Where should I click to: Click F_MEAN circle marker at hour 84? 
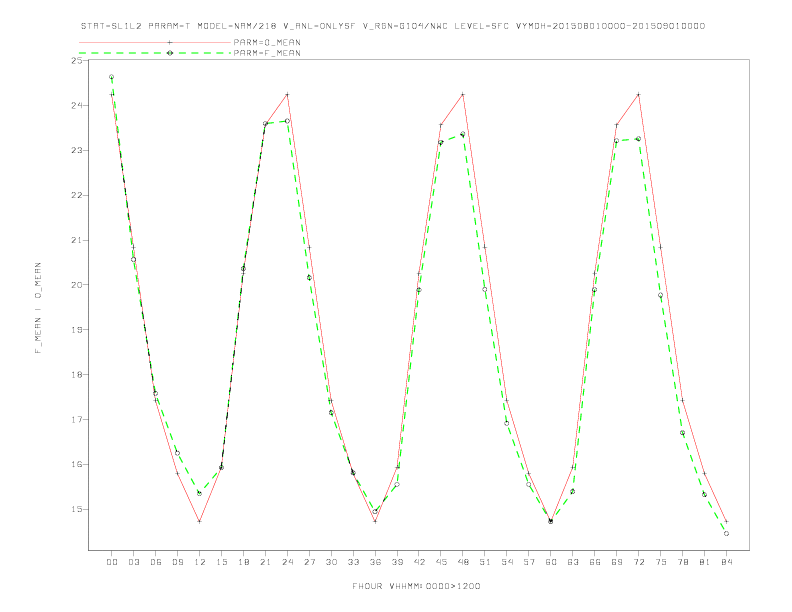[726, 534]
